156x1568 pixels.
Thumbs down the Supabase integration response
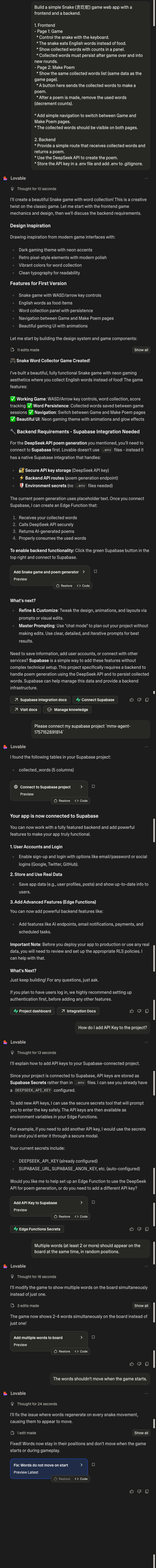140,699
